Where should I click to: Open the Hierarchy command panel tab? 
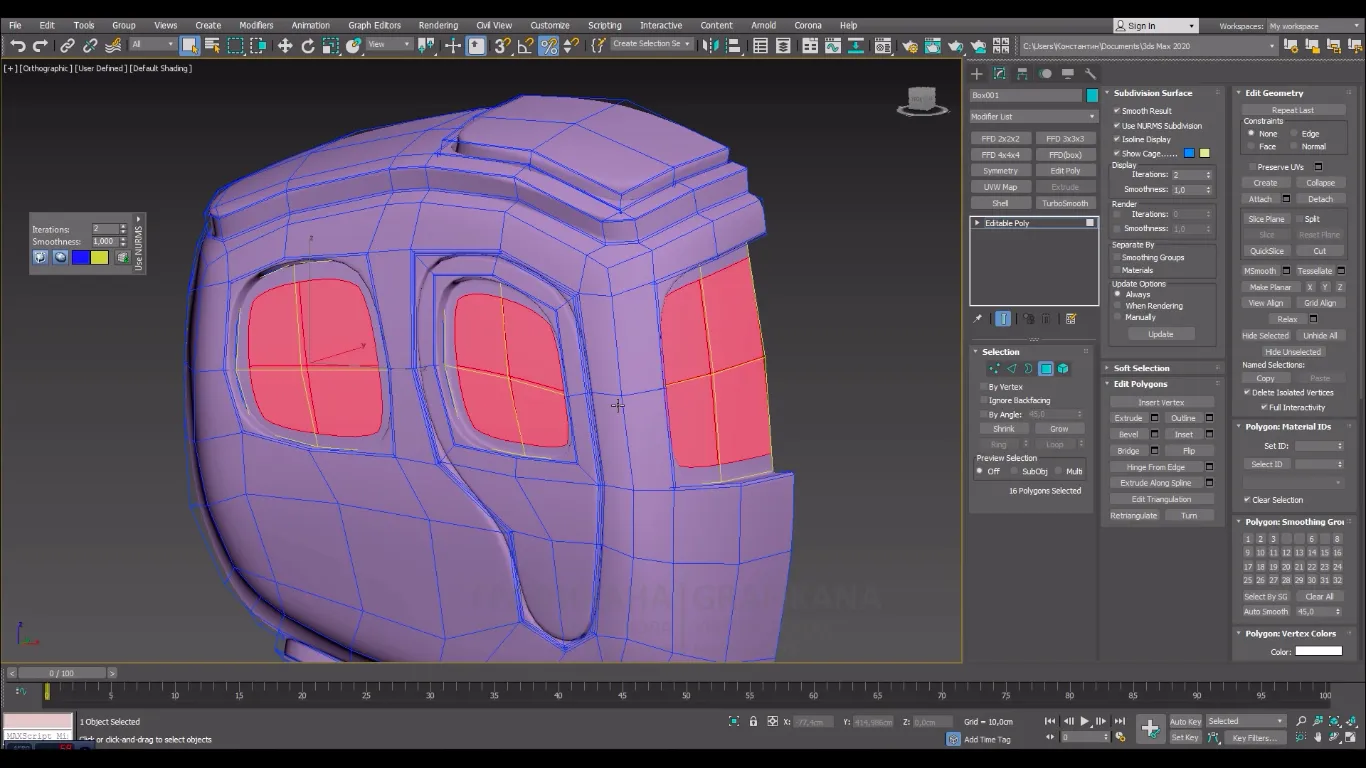tap(1022, 74)
